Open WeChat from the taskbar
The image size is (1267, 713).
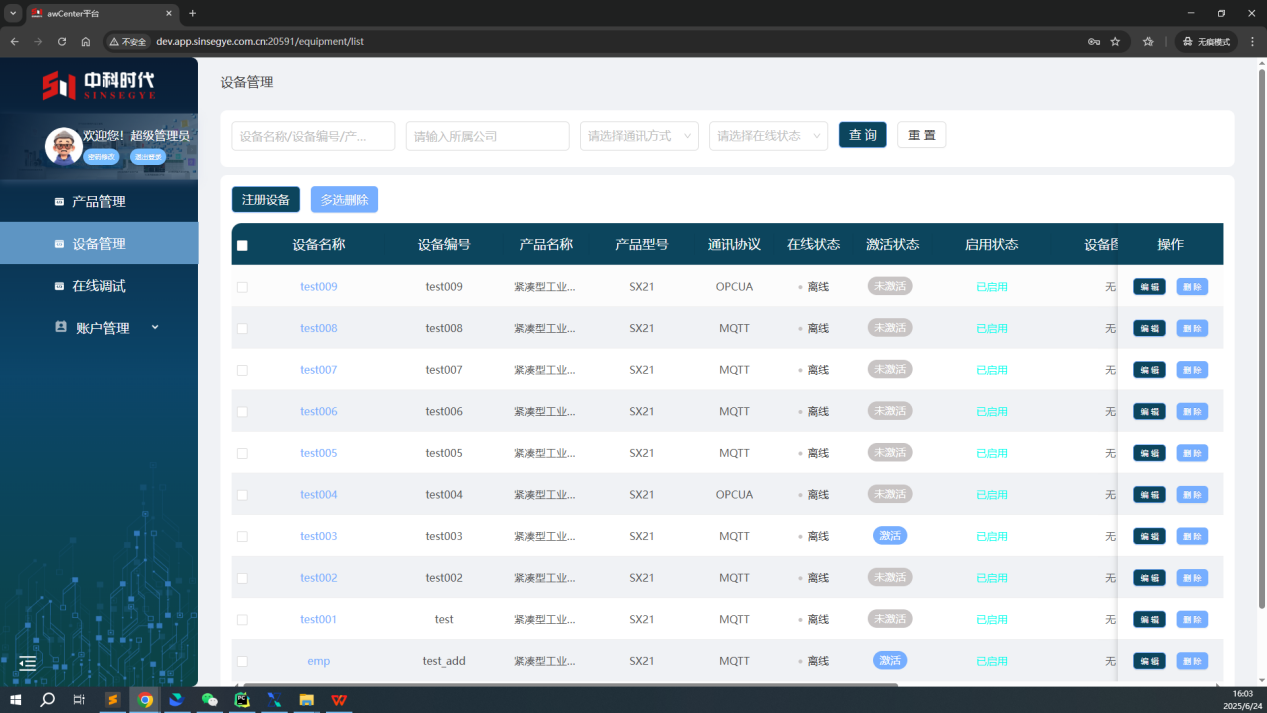coord(209,700)
